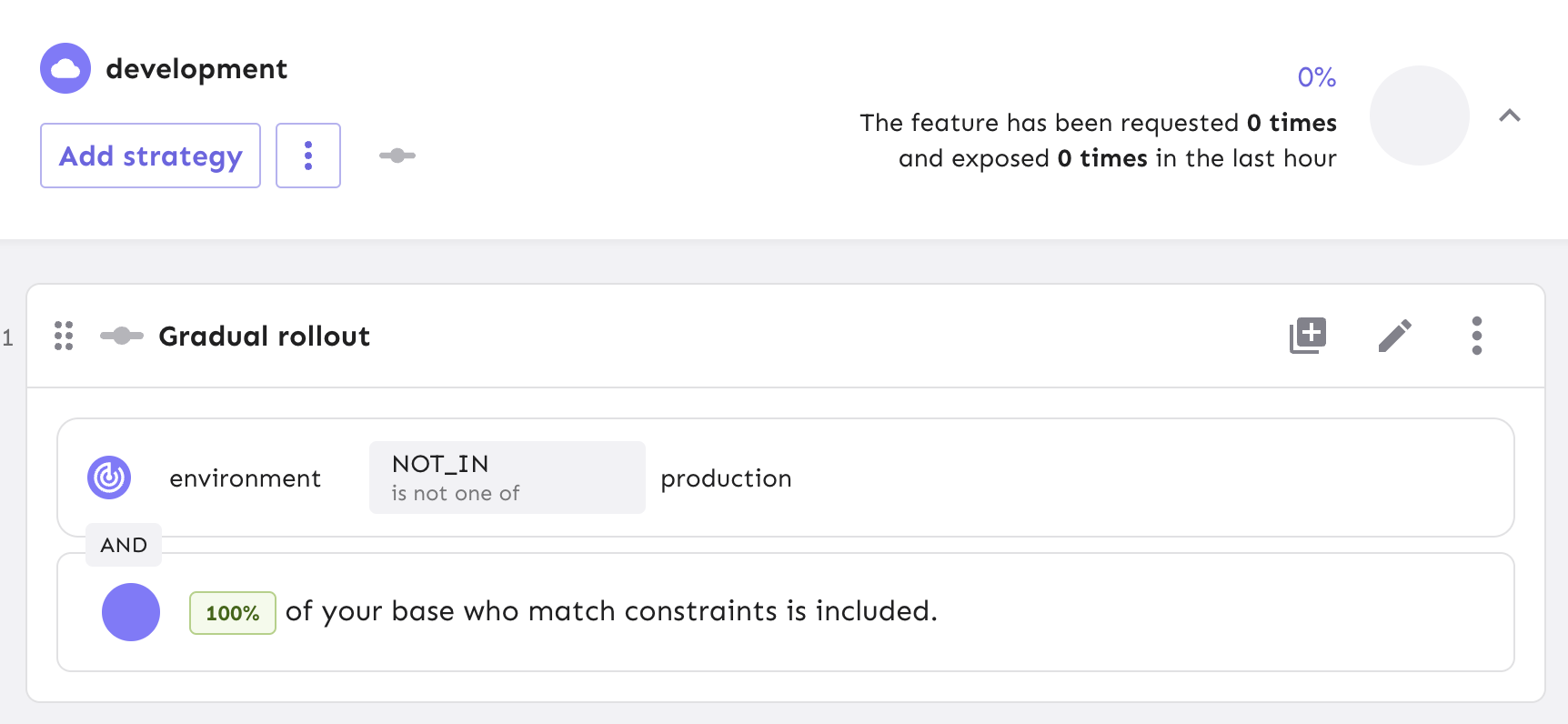Viewport: 1568px width, 724px height.
Task: Click the gray metrics circle in the header
Action: click(1419, 116)
